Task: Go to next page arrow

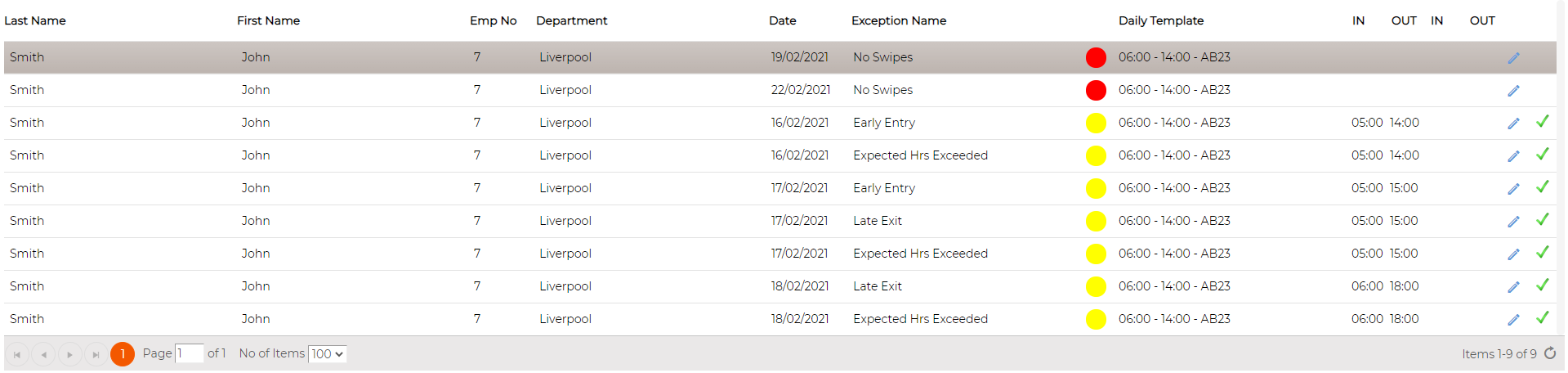Action: point(69,354)
